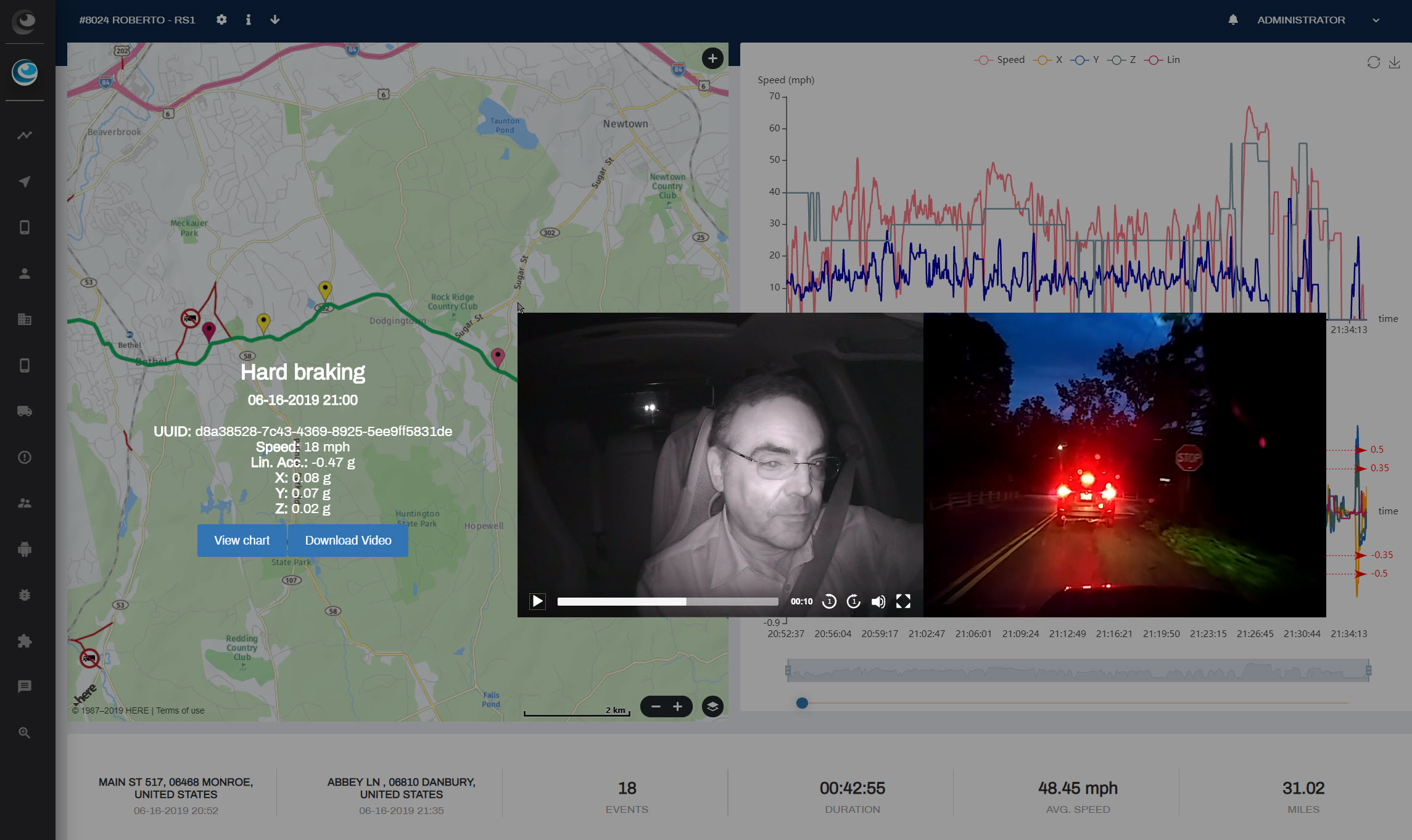Open the ADMINISTRATOR account dropdown
The height and width of the screenshot is (840, 1412).
1318,20
